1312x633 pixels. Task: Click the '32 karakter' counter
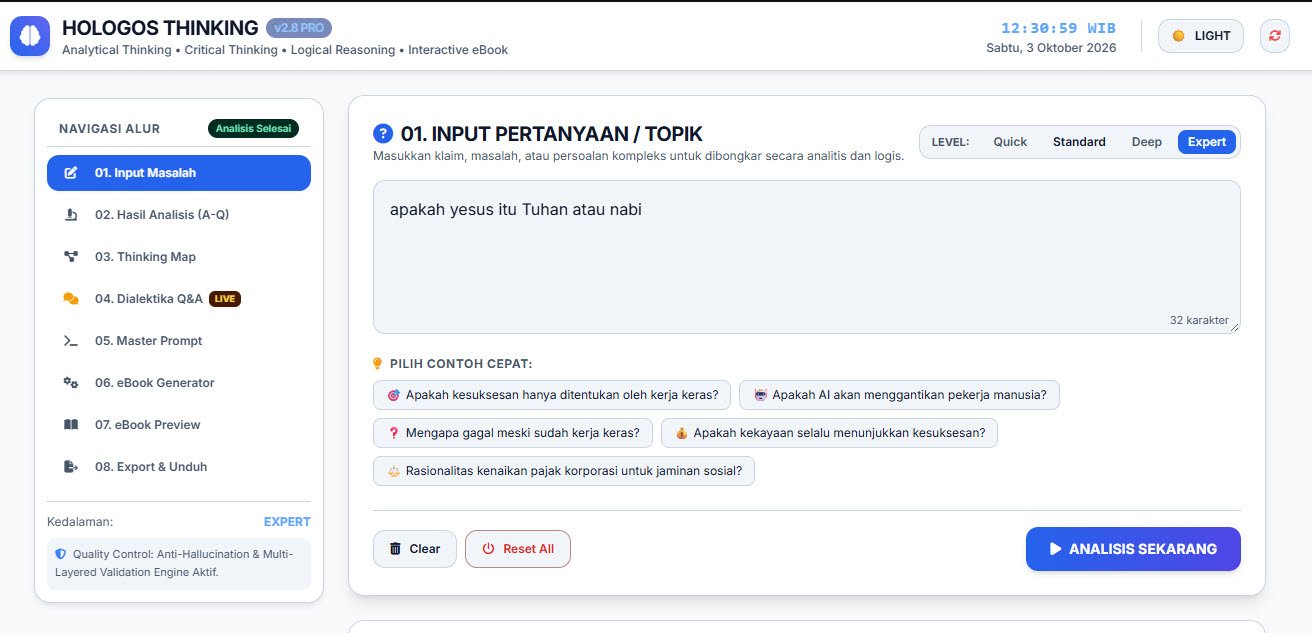[x=1199, y=320]
